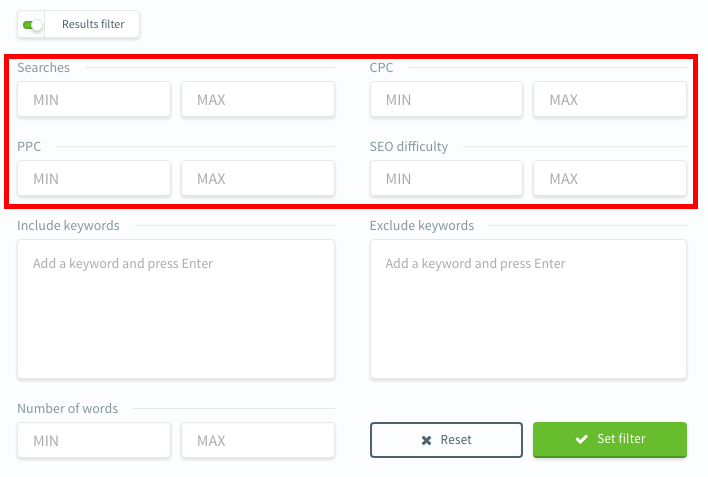Focus the PPC MIN input
Screen dimensions: 708x477
coord(94,179)
